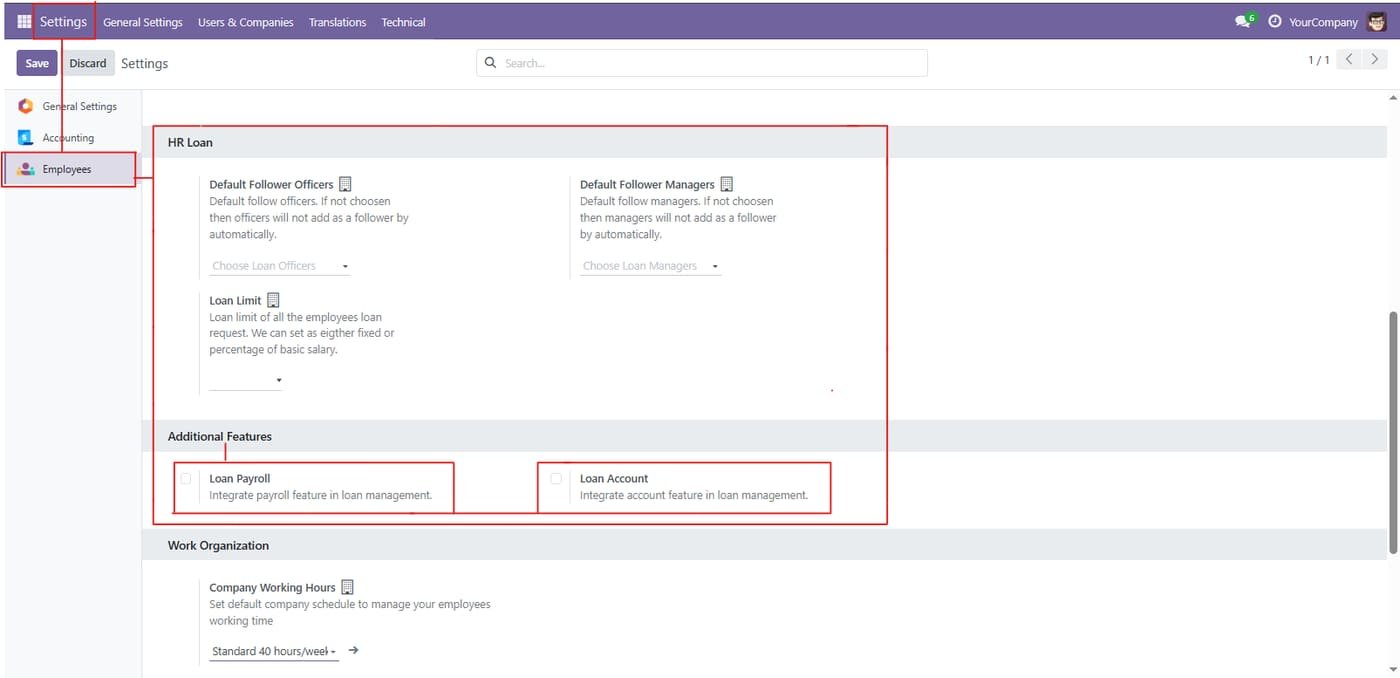Image resolution: width=1400 pixels, height=678 pixels.
Task: Enable the Loan Payroll checkbox
Action: 186,478
